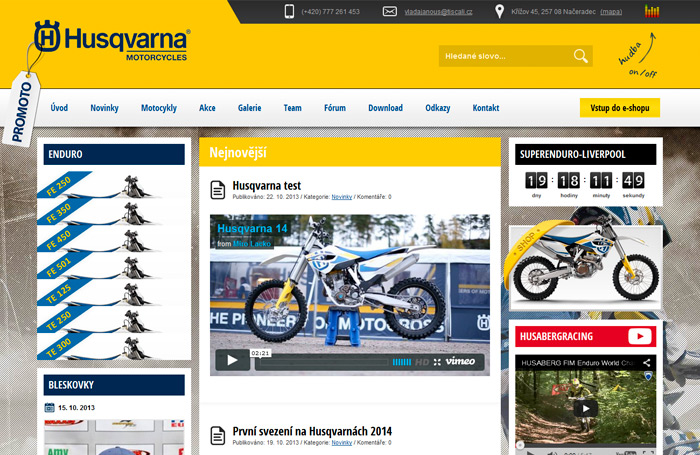Open the Team menu item
Image resolution: width=700 pixels, height=455 pixels.
(x=292, y=108)
